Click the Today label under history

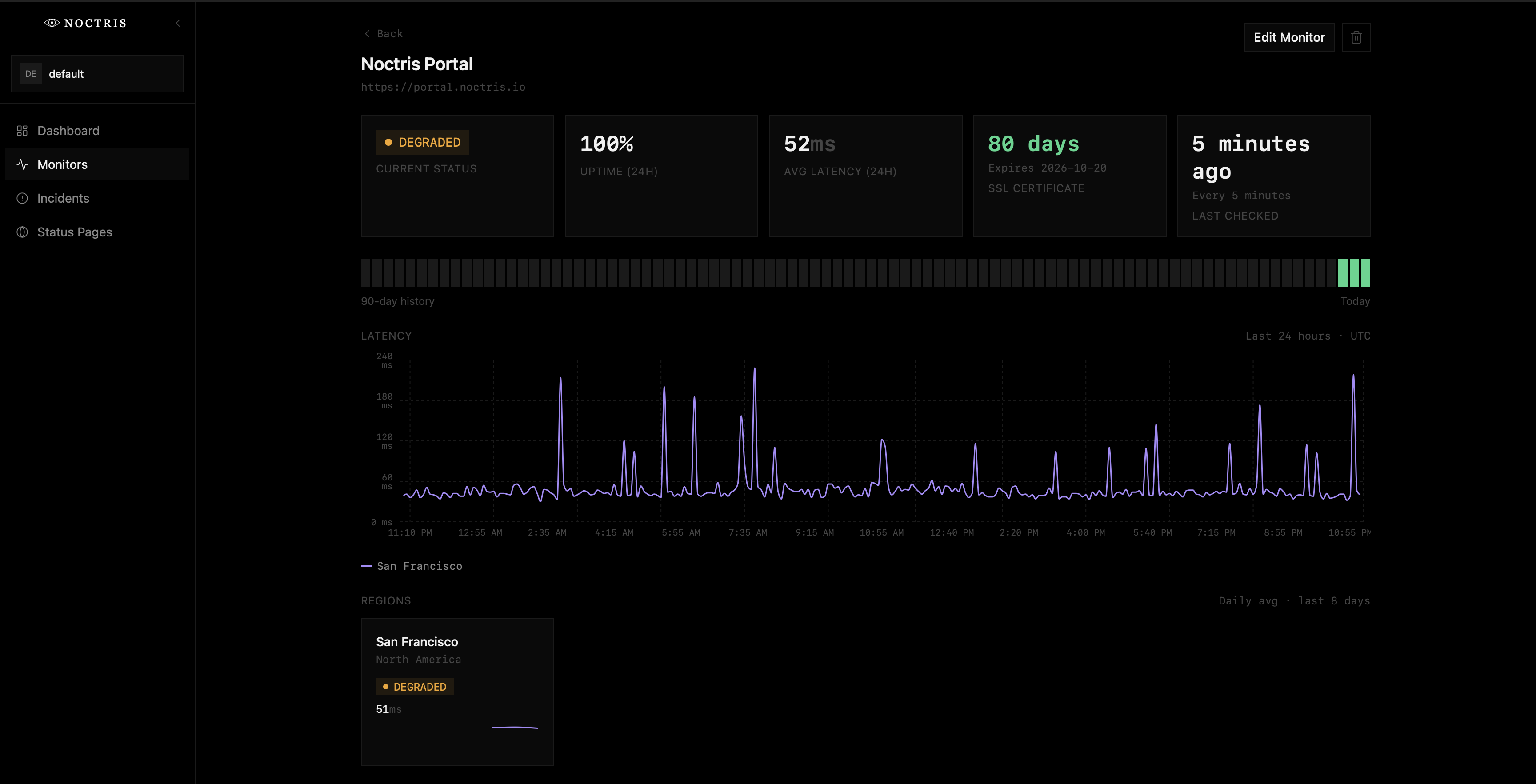coord(1355,302)
